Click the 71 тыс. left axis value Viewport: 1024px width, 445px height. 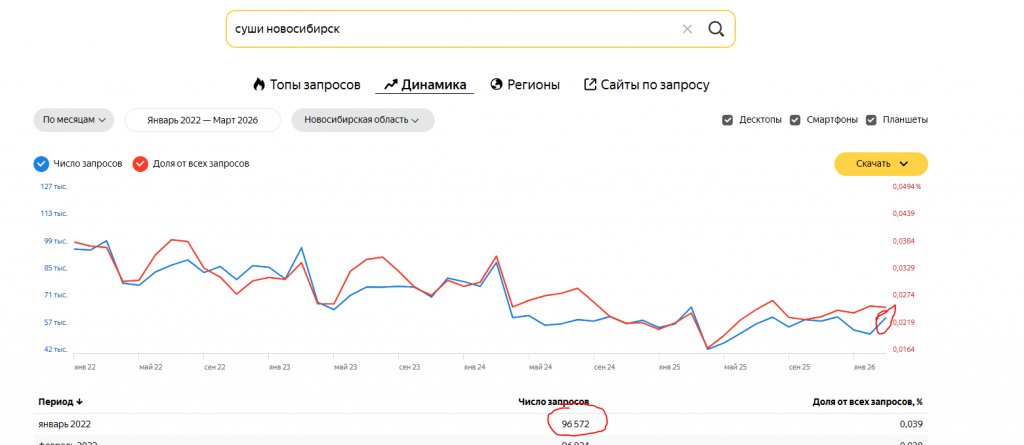(56, 295)
